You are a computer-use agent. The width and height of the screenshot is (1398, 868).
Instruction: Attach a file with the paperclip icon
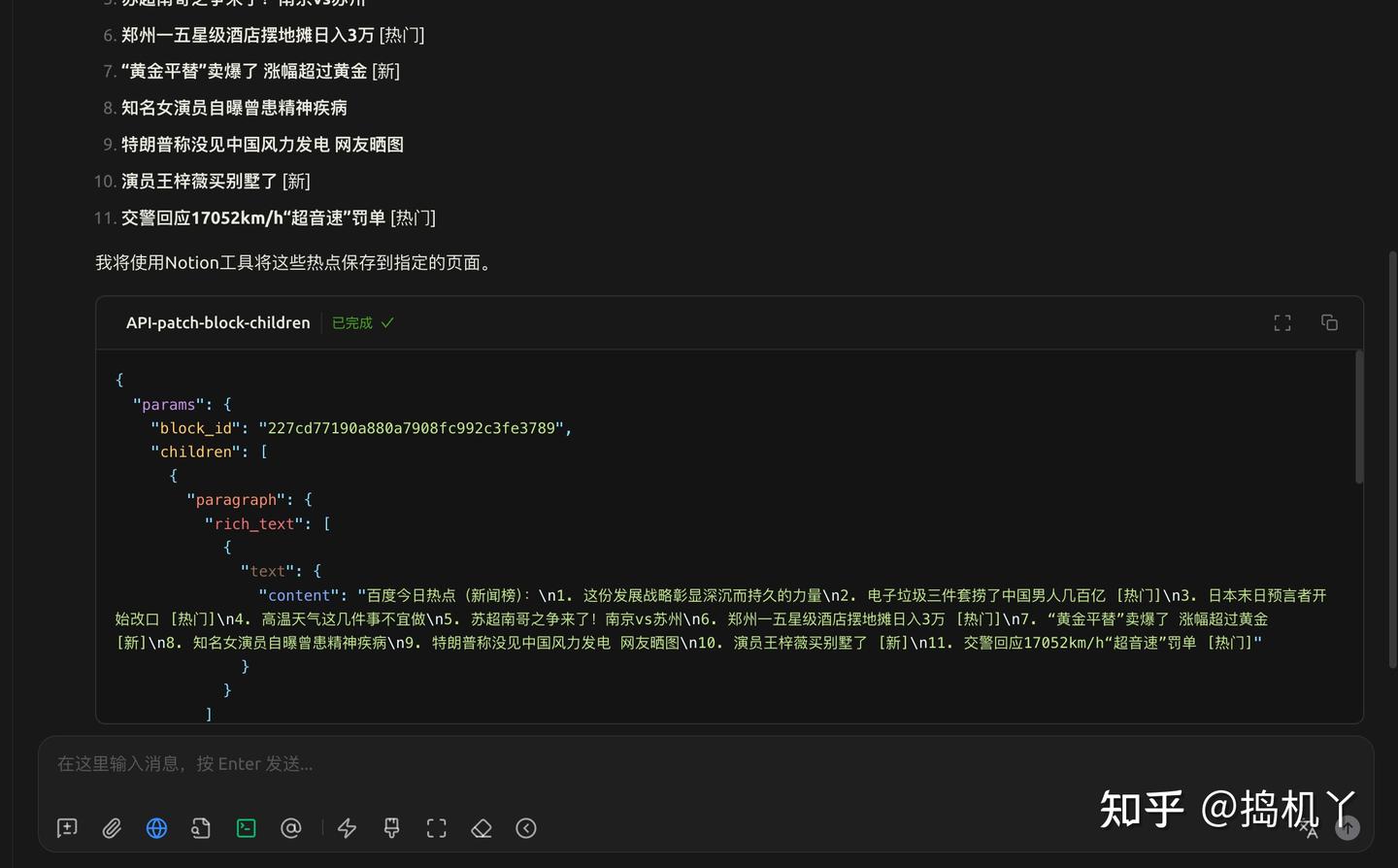pyautogui.click(x=112, y=828)
